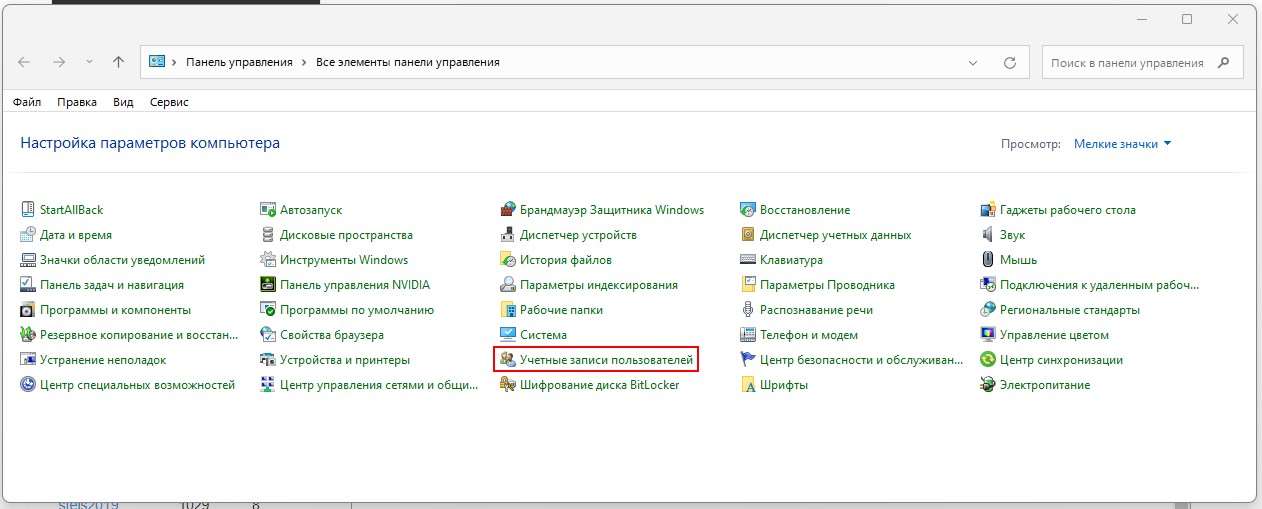1262x509 pixels.
Task: Click the search magnifier icon
Action: tap(1223, 62)
